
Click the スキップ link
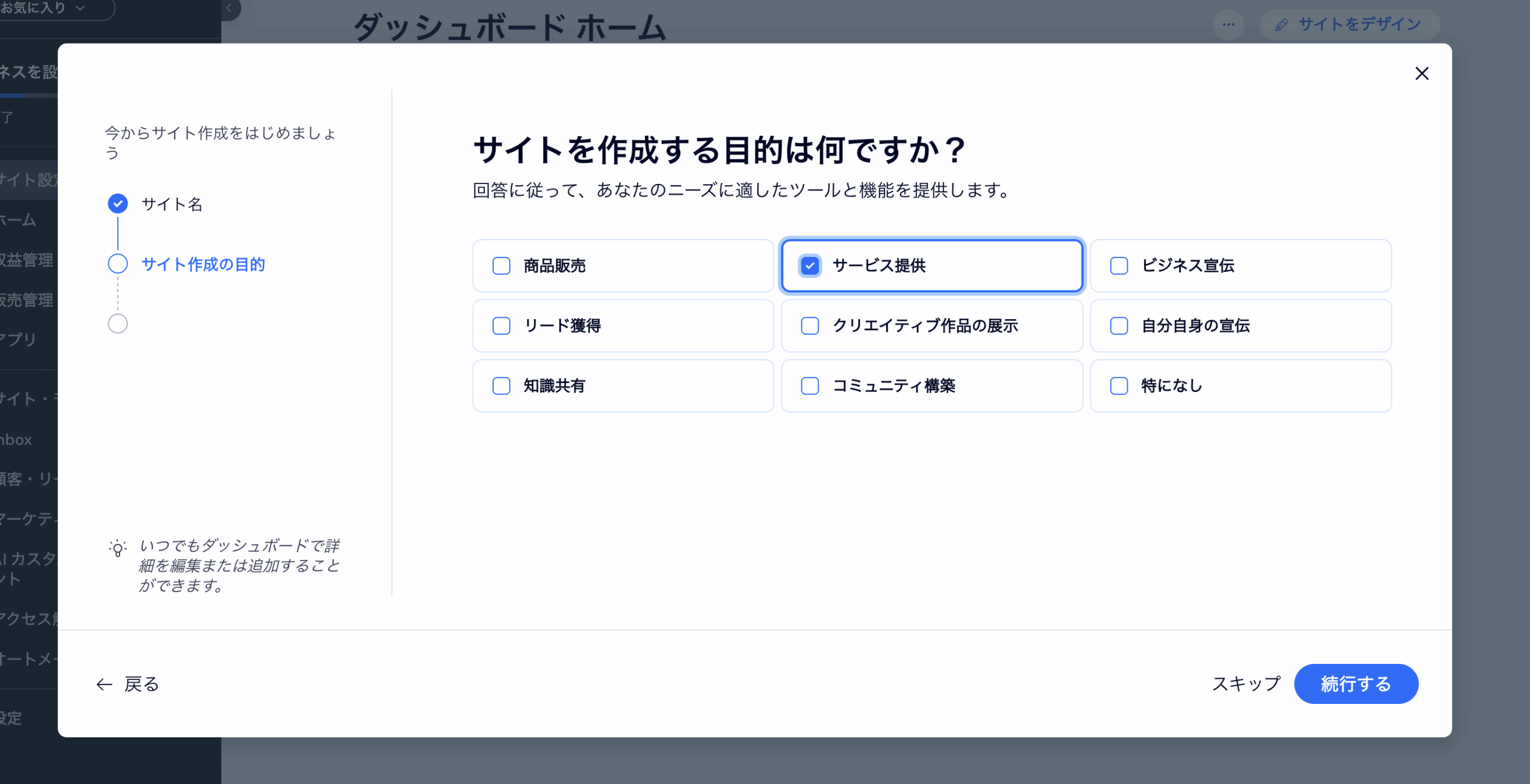1246,684
